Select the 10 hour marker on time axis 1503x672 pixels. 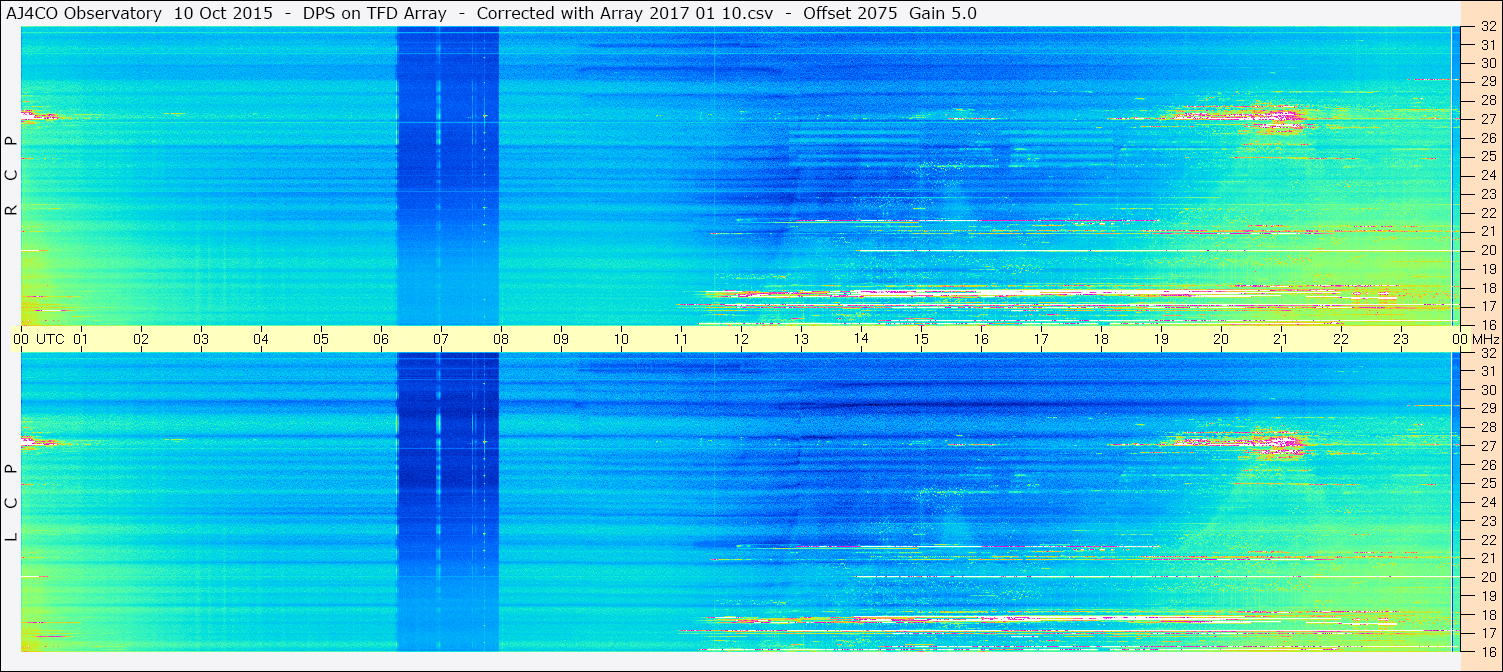(x=621, y=339)
